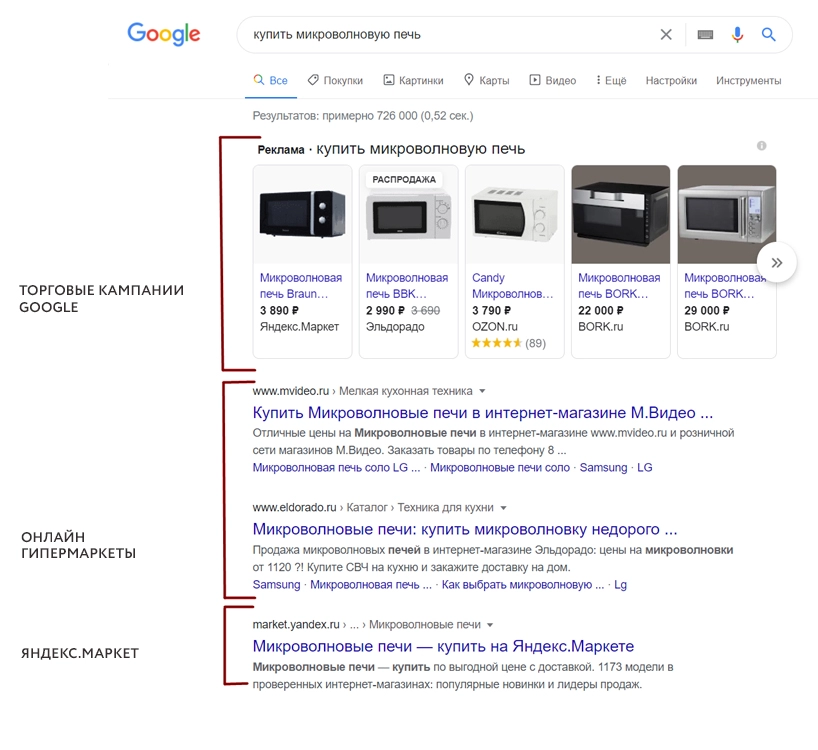818x750 pixels.
Task: Click the Яндекс.Маркет seller name
Action: pyautogui.click(x=299, y=326)
